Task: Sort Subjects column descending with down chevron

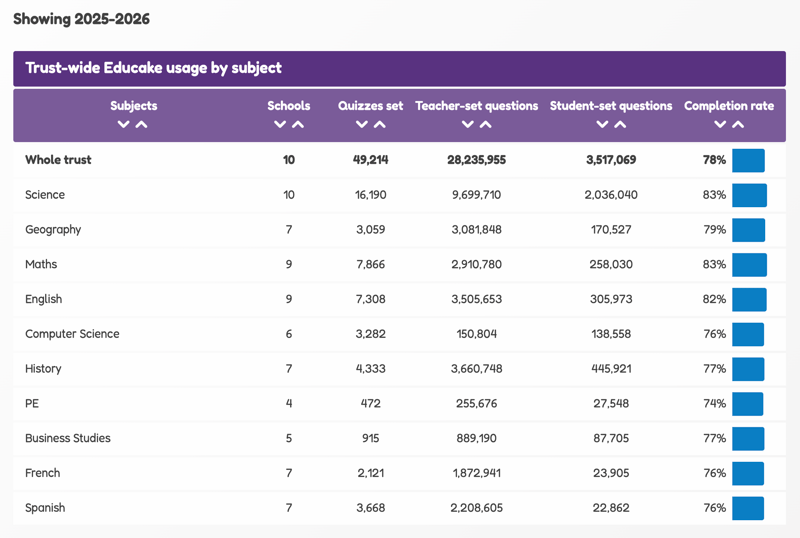Action: (x=123, y=124)
